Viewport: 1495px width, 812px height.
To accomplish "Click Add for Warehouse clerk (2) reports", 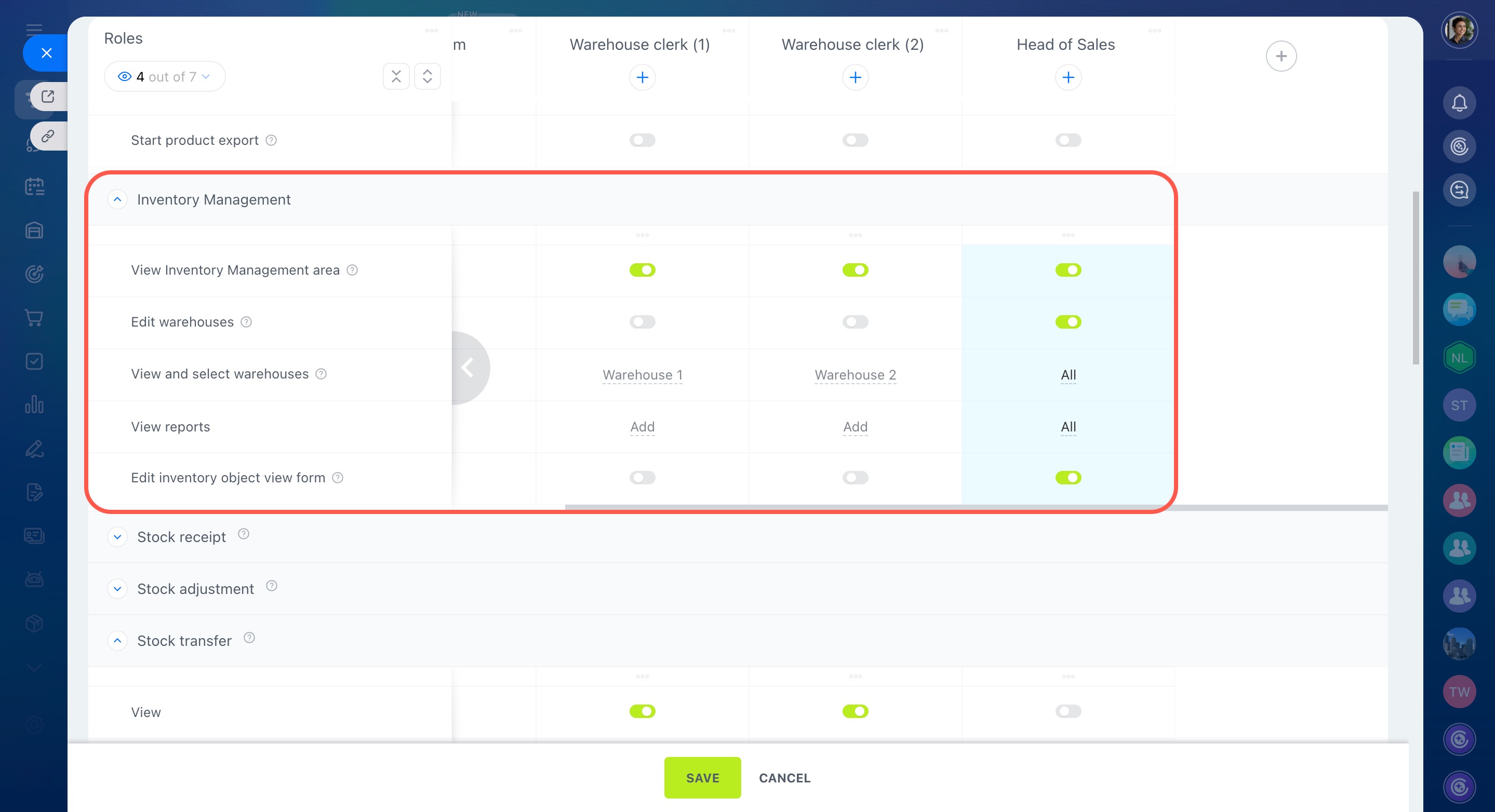I will click(x=855, y=427).
